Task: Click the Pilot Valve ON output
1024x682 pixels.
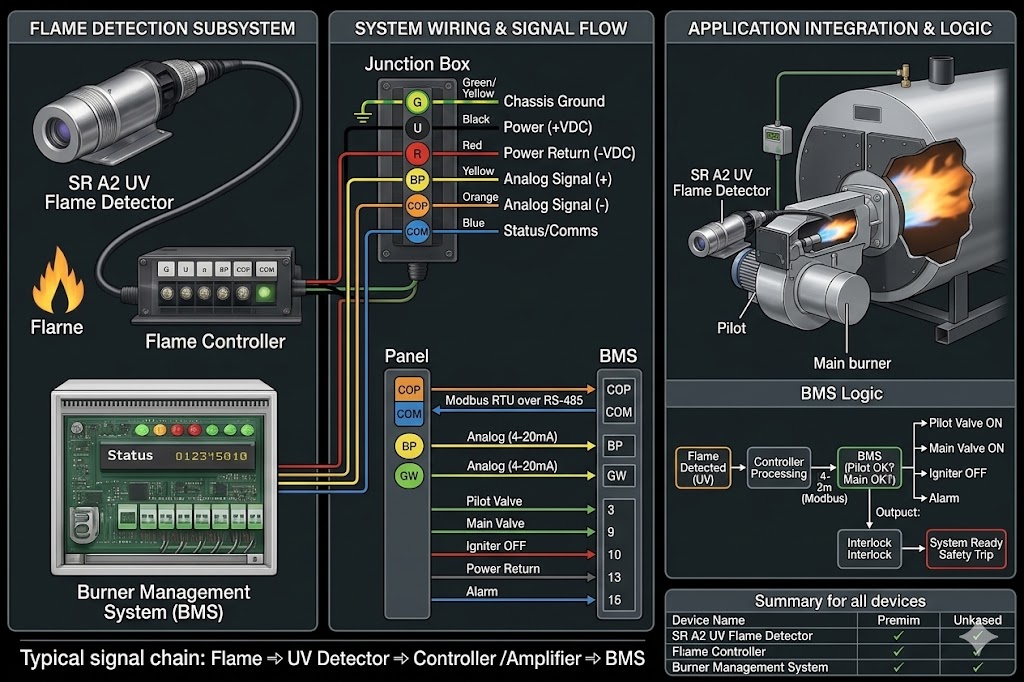Action: click(x=965, y=423)
